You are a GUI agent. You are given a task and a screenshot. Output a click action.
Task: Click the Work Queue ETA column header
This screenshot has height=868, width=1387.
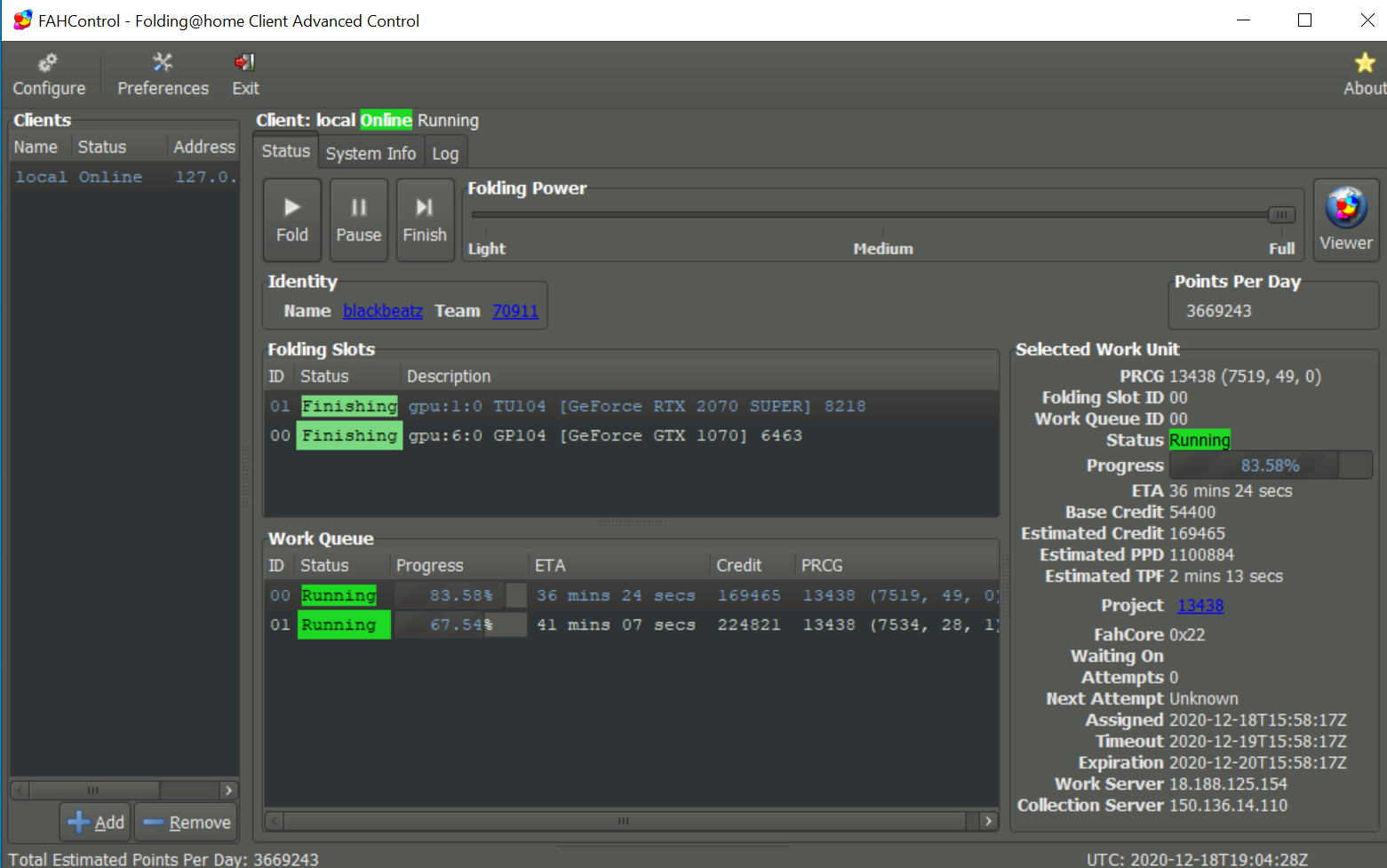point(620,565)
